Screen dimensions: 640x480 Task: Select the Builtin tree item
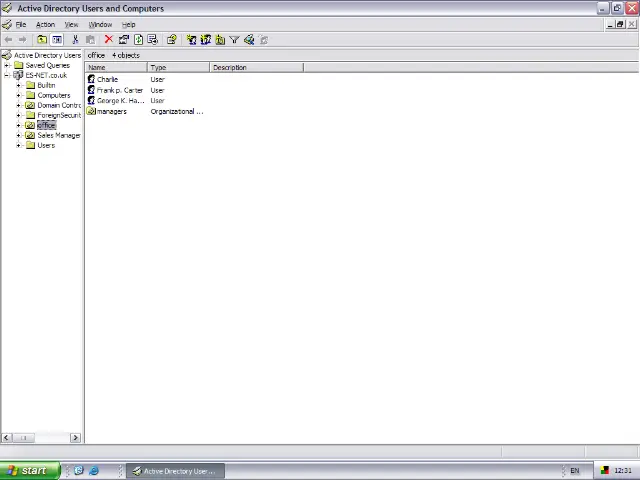[46, 85]
